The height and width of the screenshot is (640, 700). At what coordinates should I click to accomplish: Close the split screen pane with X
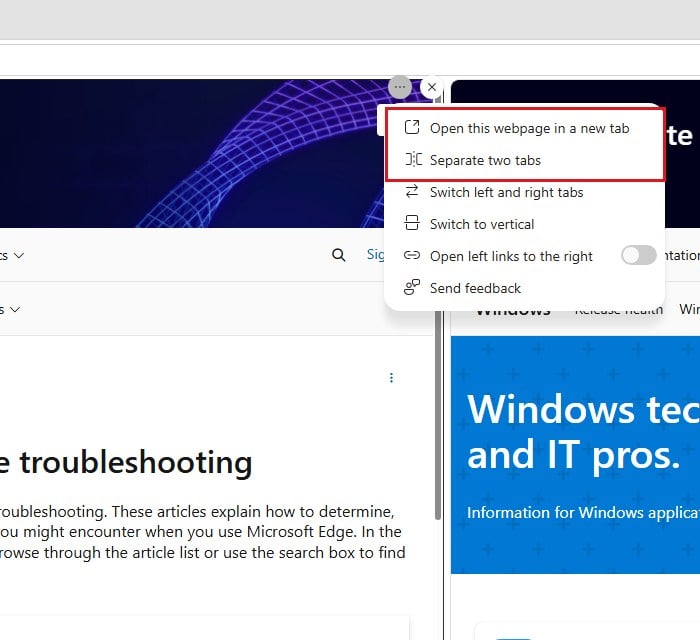coord(431,87)
